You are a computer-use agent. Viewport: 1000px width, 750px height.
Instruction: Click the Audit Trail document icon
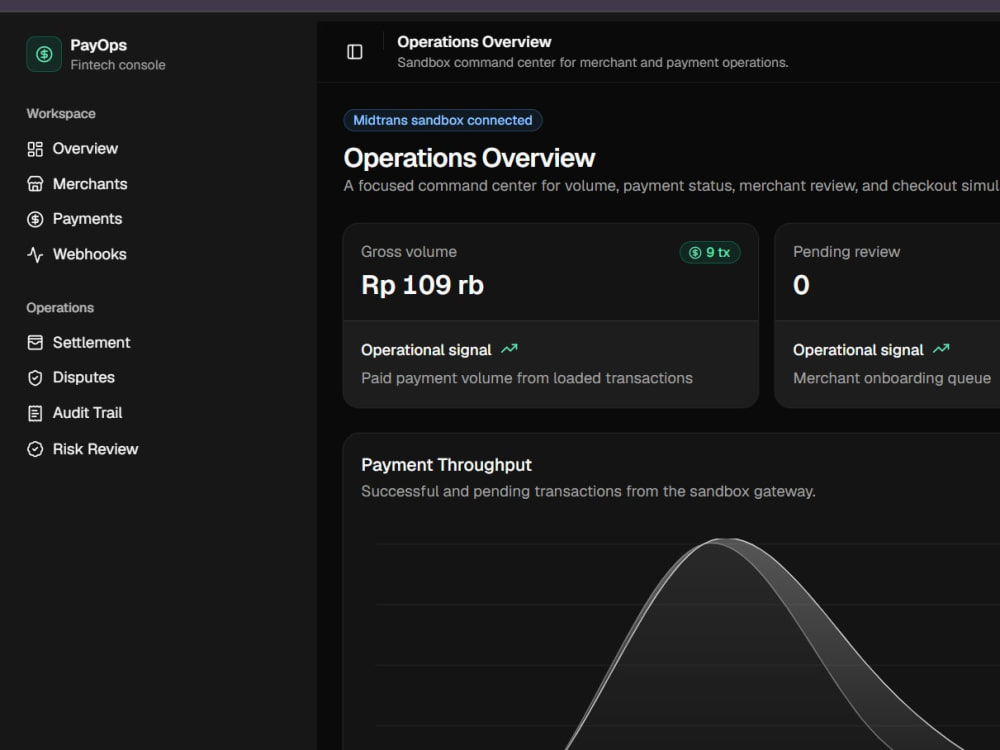pos(35,413)
